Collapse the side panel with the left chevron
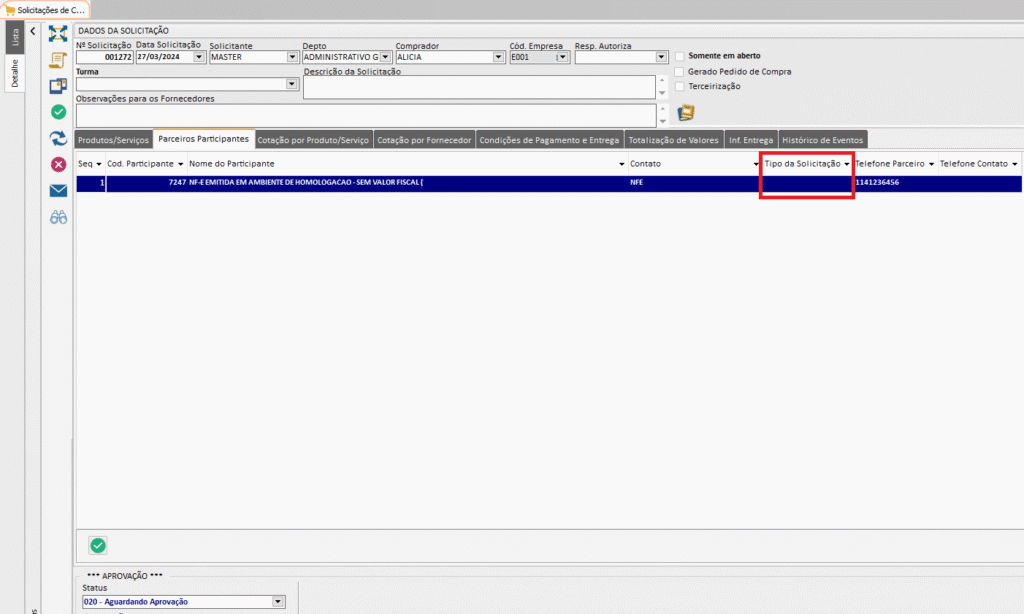The width and height of the screenshot is (1024, 614). pyautogui.click(x=33, y=31)
